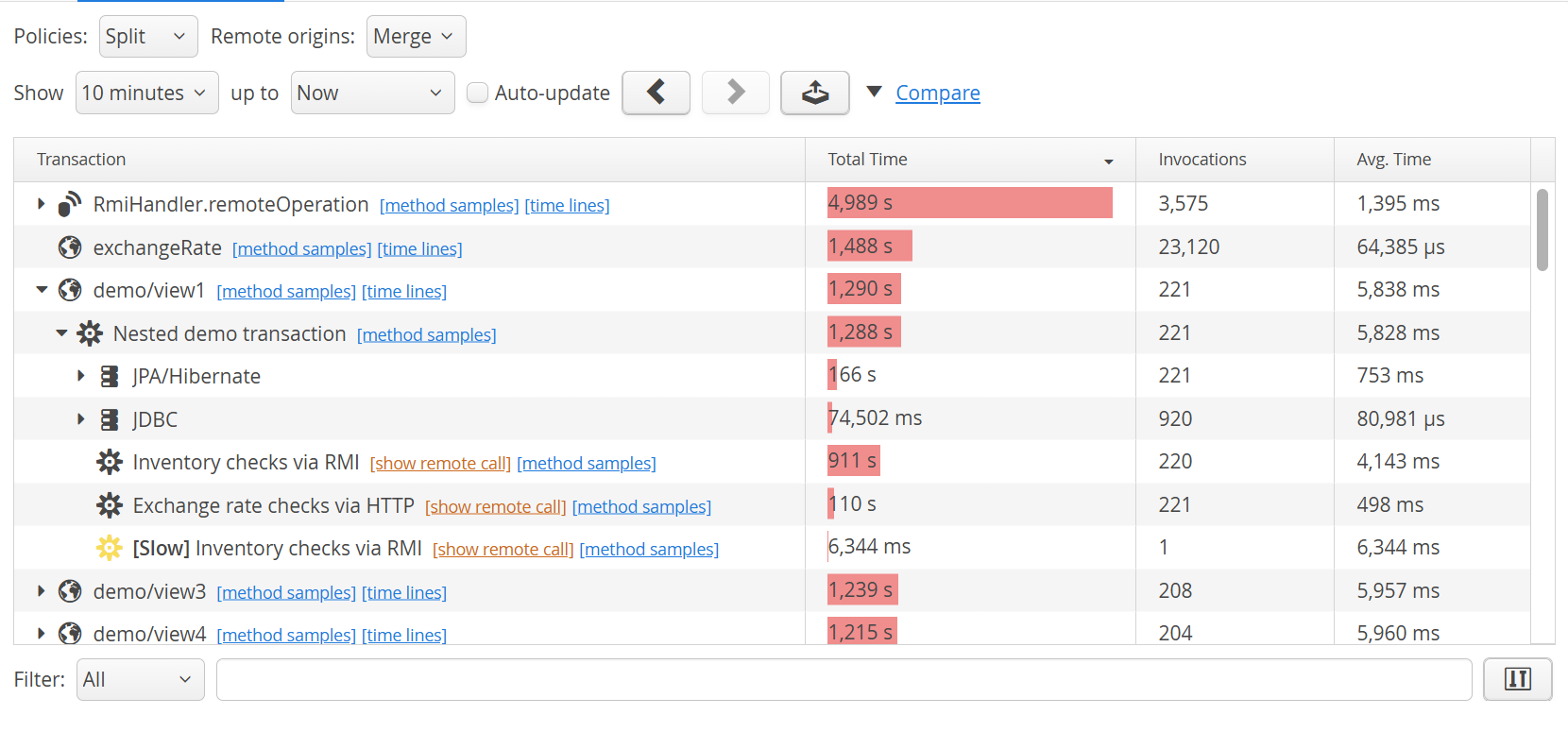The image size is (1568, 732).
Task: Click the filter text input field
Action: pyautogui.click(x=844, y=680)
